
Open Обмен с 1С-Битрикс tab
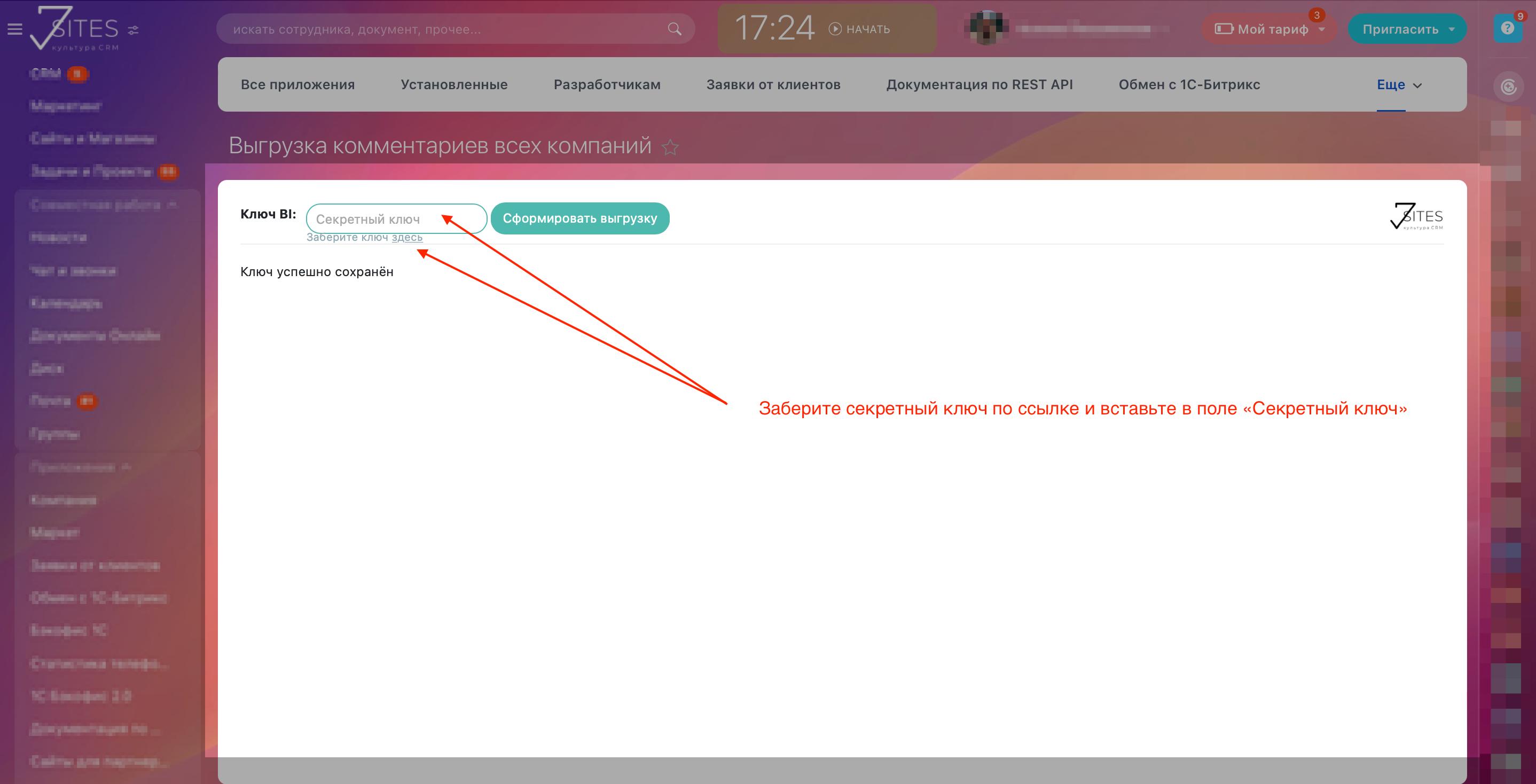pyautogui.click(x=1189, y=85)
